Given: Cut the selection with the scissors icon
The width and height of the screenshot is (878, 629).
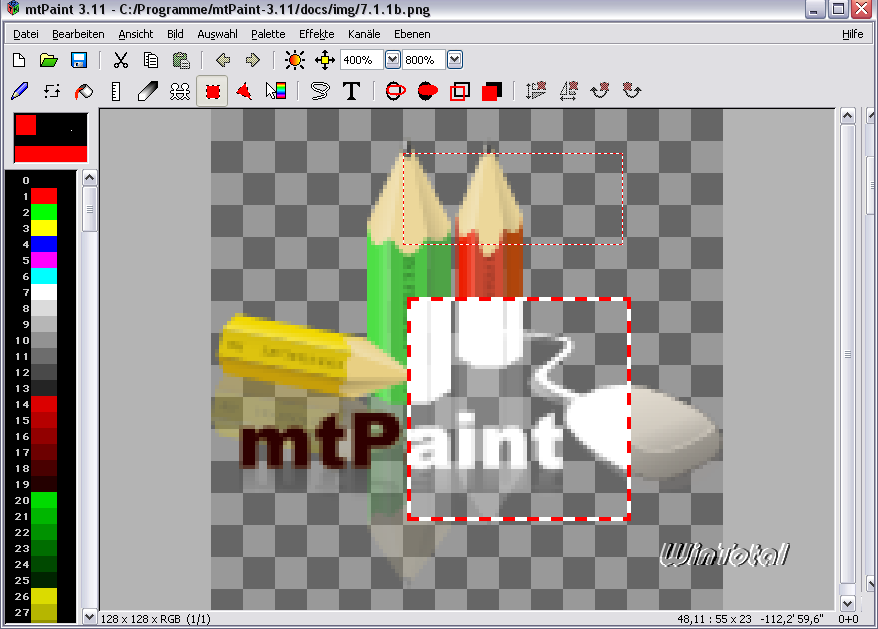Looking at the screenshot, I should [x=120, y=60].
